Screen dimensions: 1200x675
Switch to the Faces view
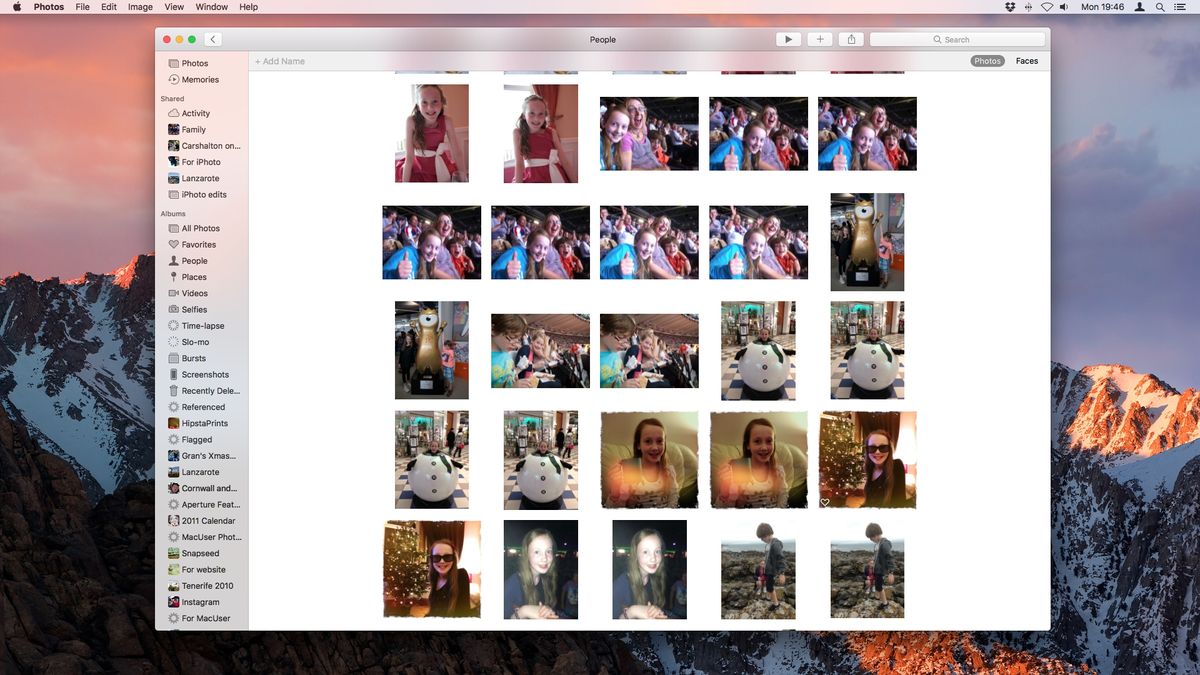1026,60
